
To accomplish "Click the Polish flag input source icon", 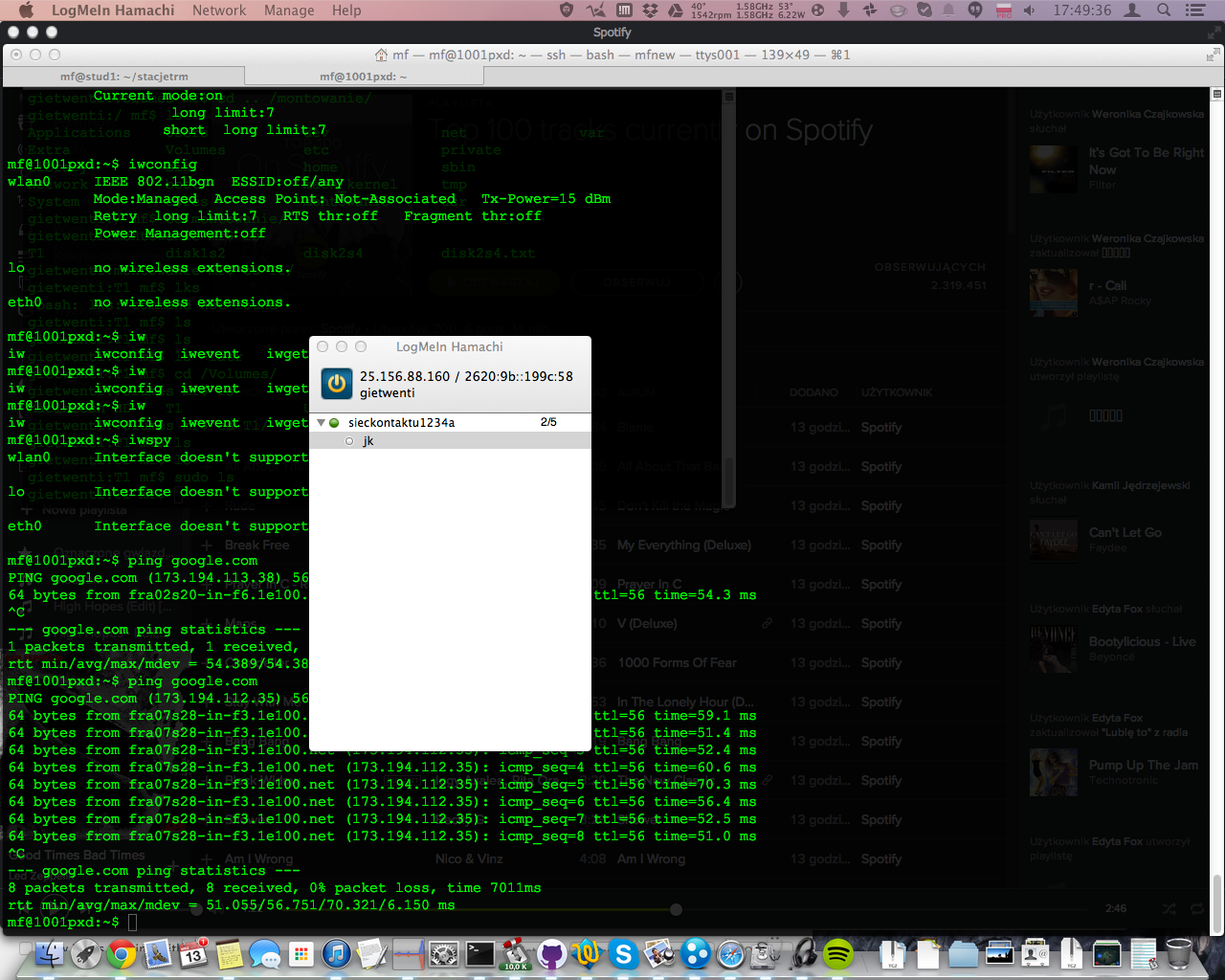I will (x=1004, y=11).
